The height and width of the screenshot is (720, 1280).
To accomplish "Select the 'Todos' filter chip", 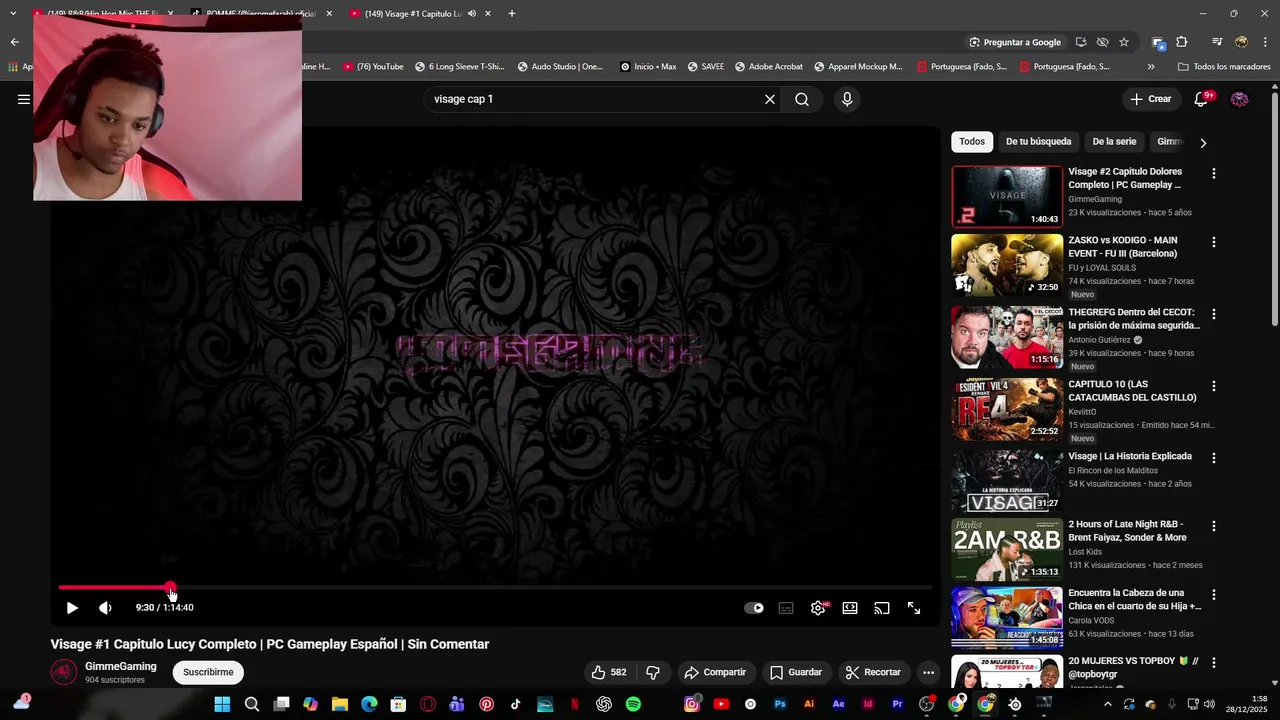I will (x=972, y=142).
